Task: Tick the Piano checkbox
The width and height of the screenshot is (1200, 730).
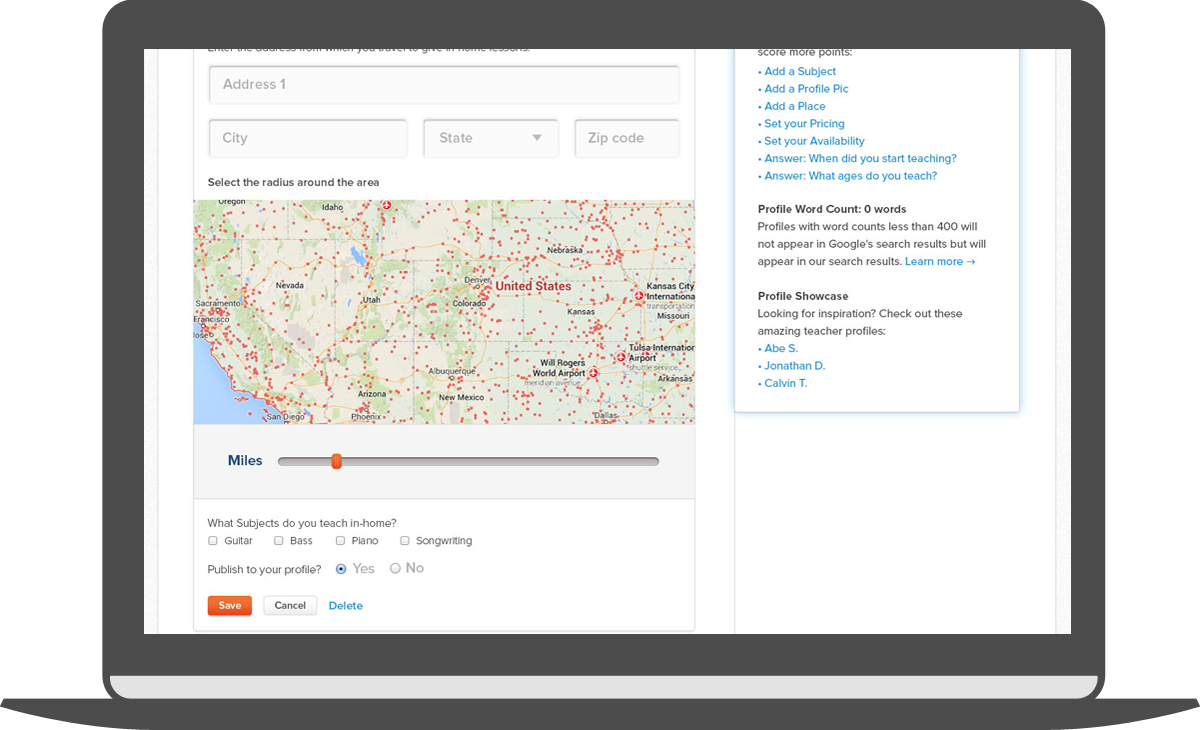Action: coord(340,541)
